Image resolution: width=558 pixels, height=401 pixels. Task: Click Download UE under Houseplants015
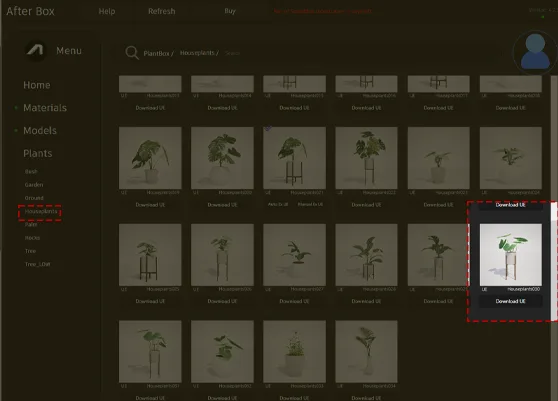[294, 108]
